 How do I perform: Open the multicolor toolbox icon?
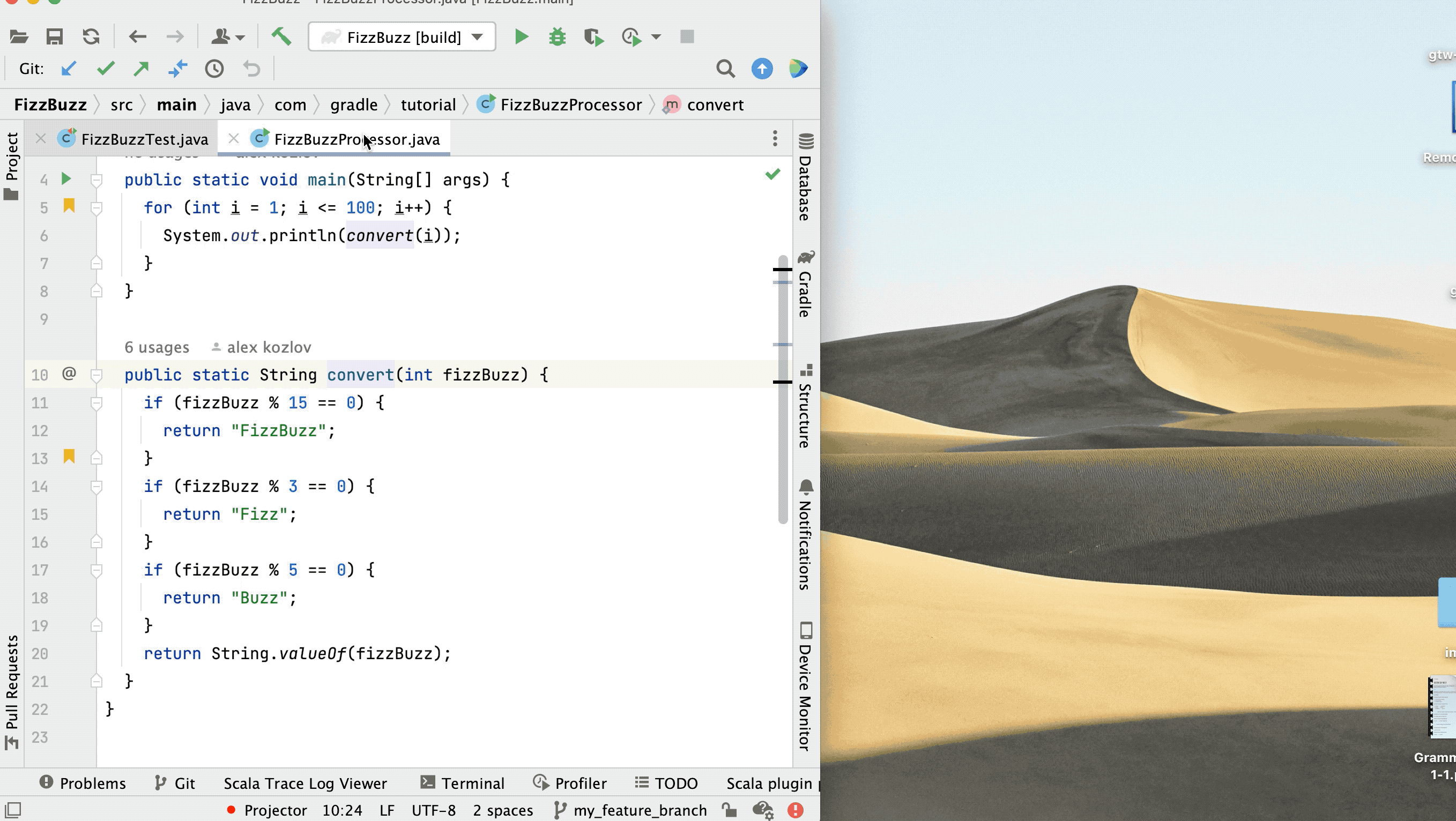pos(798,69)
